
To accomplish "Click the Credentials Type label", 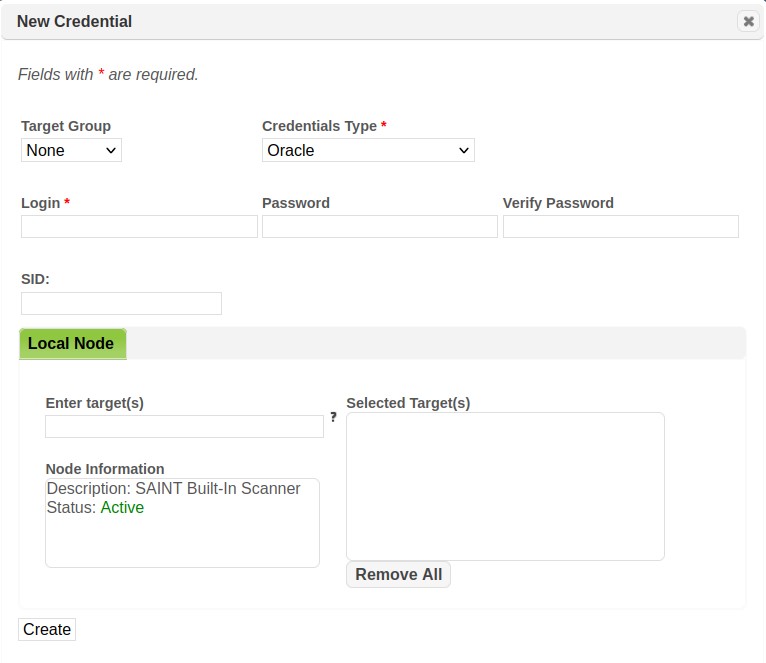I will (x=319, y=126).
